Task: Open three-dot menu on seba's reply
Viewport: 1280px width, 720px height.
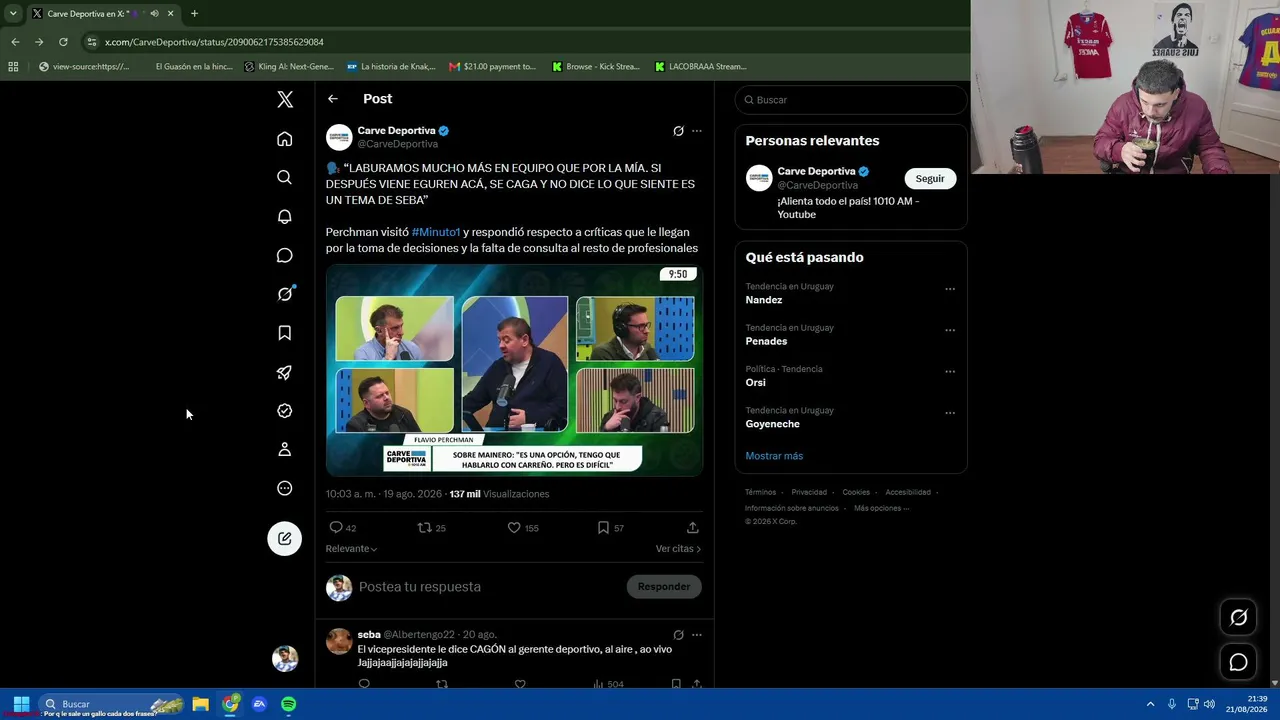Action: point(697,635)
